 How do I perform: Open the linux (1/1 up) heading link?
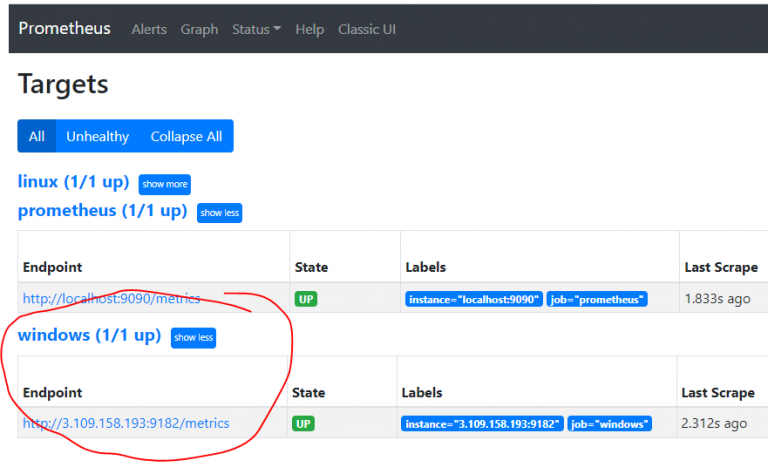coord(74,182)
